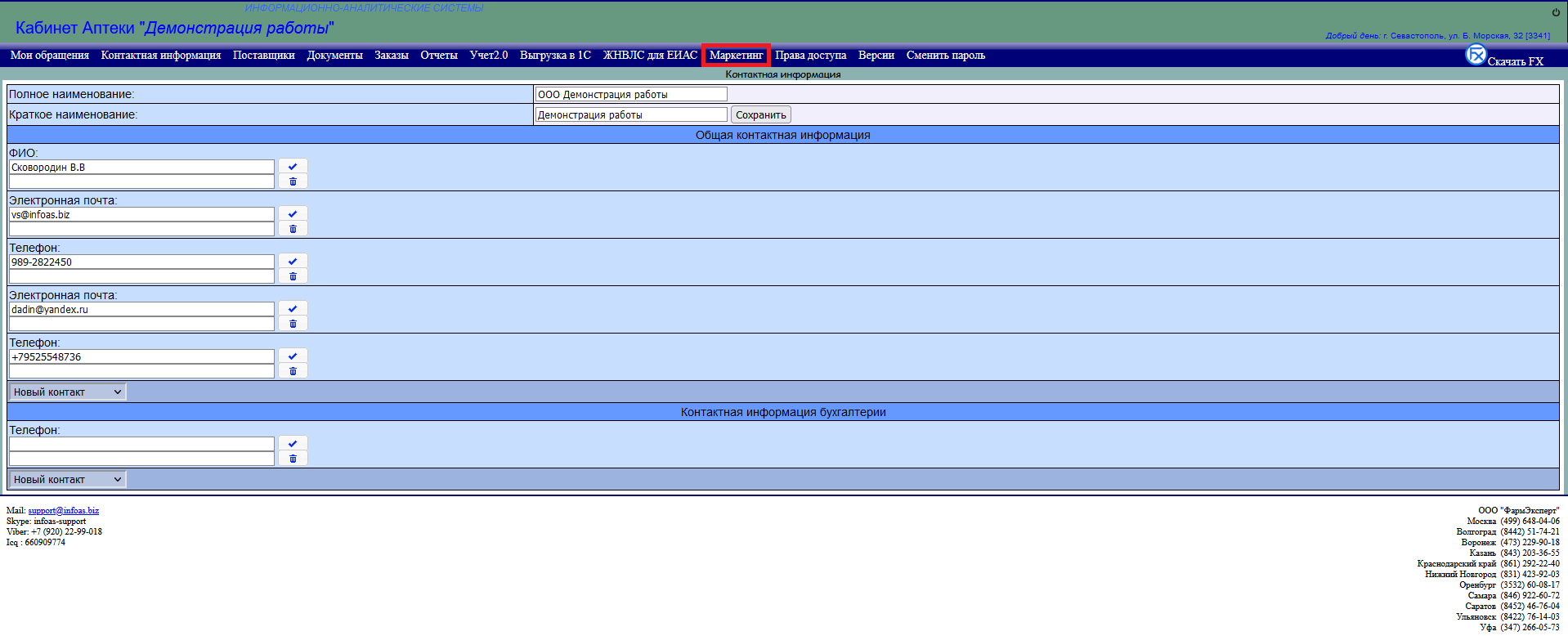This screenshot has width=1568, height=636.
Task: Delete the vs@infoas.biz email entry
Action: pyautogui.click(x=293, y=229)
